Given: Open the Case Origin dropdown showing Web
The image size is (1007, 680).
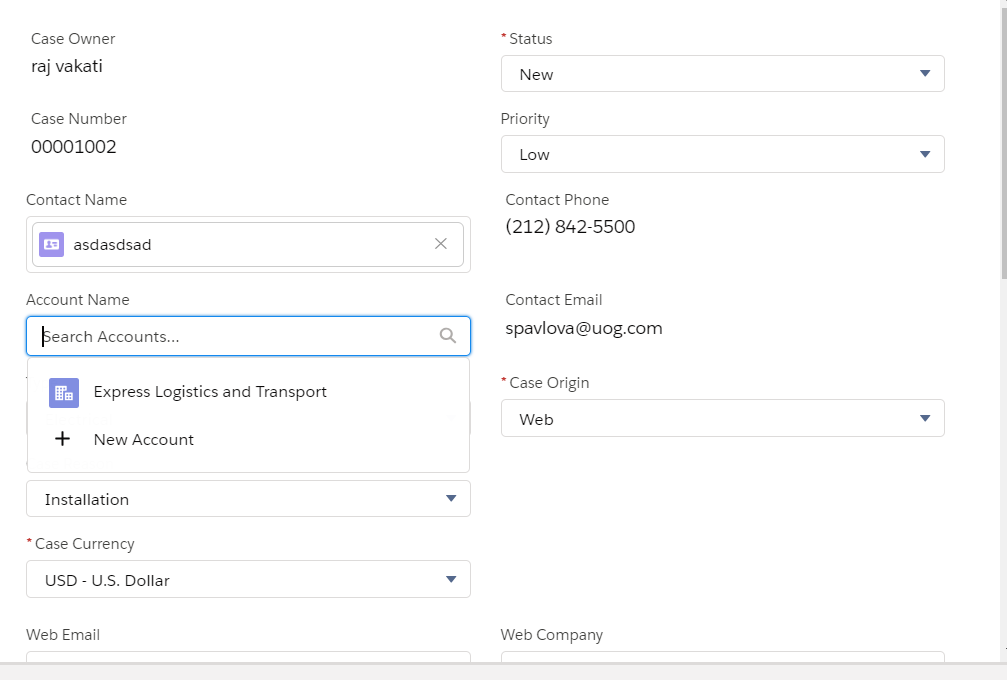Looking at the screenshot, I should (722, 419).
